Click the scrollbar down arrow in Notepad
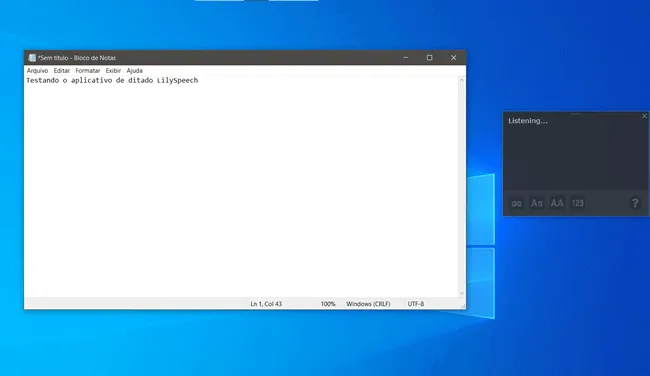The image size is (650, 376). (461, 294)
